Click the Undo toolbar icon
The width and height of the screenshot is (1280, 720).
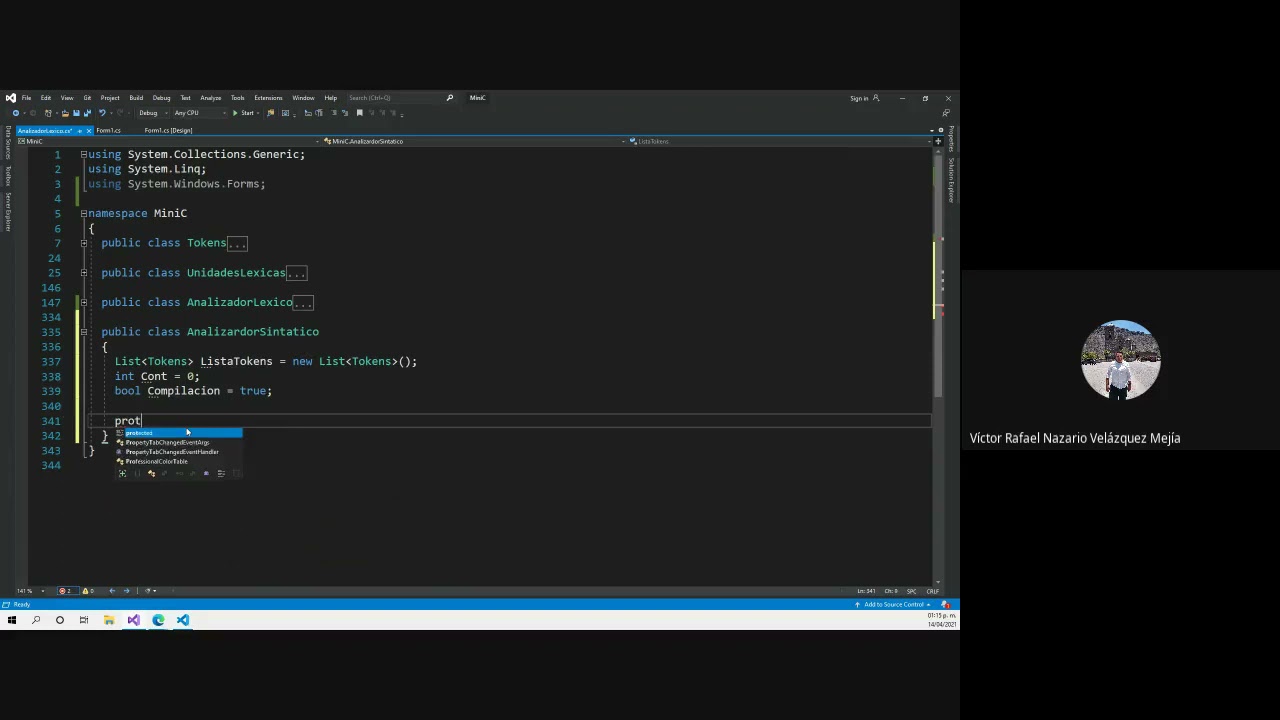(x=102, y=113)
